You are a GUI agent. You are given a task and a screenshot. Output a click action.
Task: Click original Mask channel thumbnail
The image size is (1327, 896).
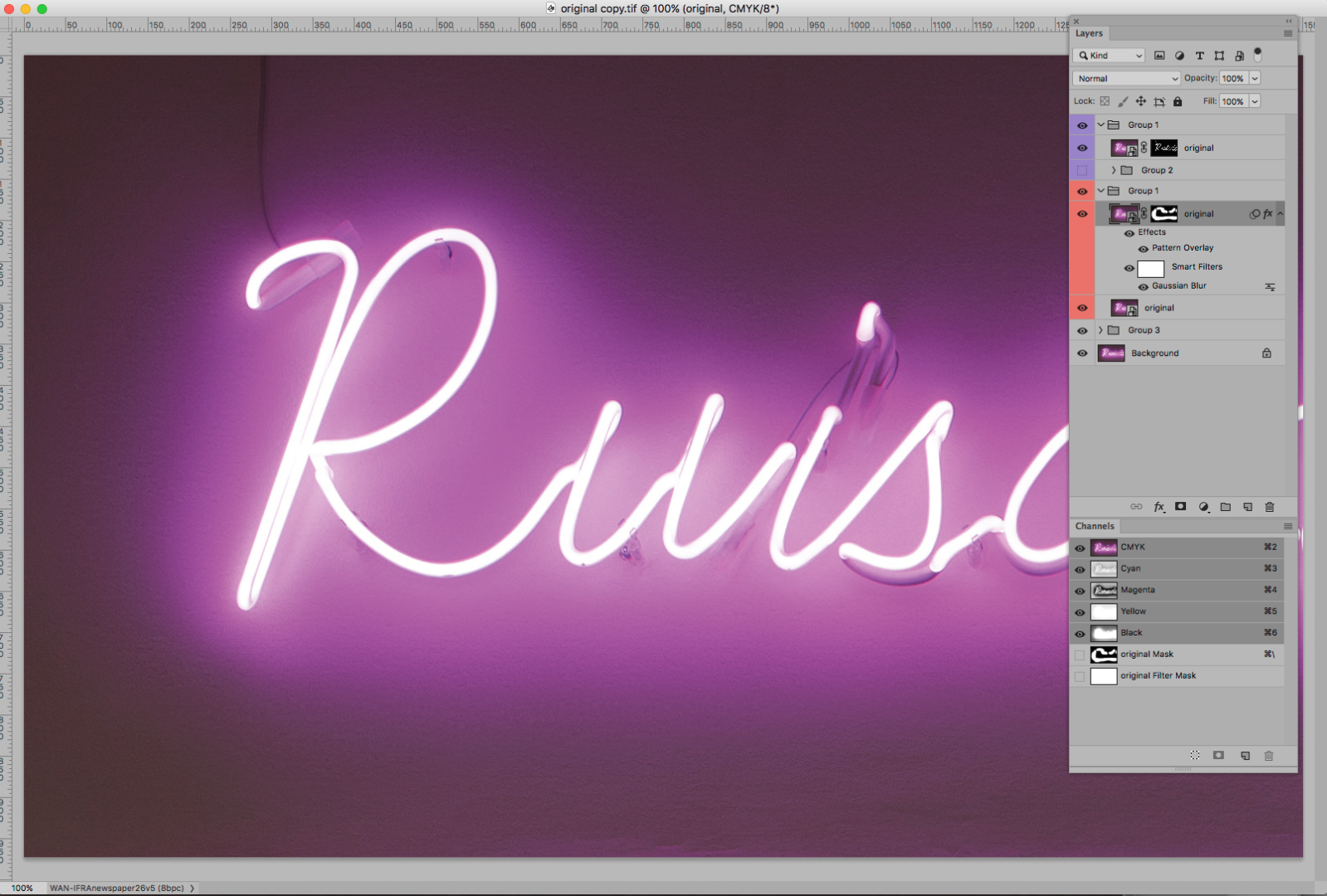1104,655
